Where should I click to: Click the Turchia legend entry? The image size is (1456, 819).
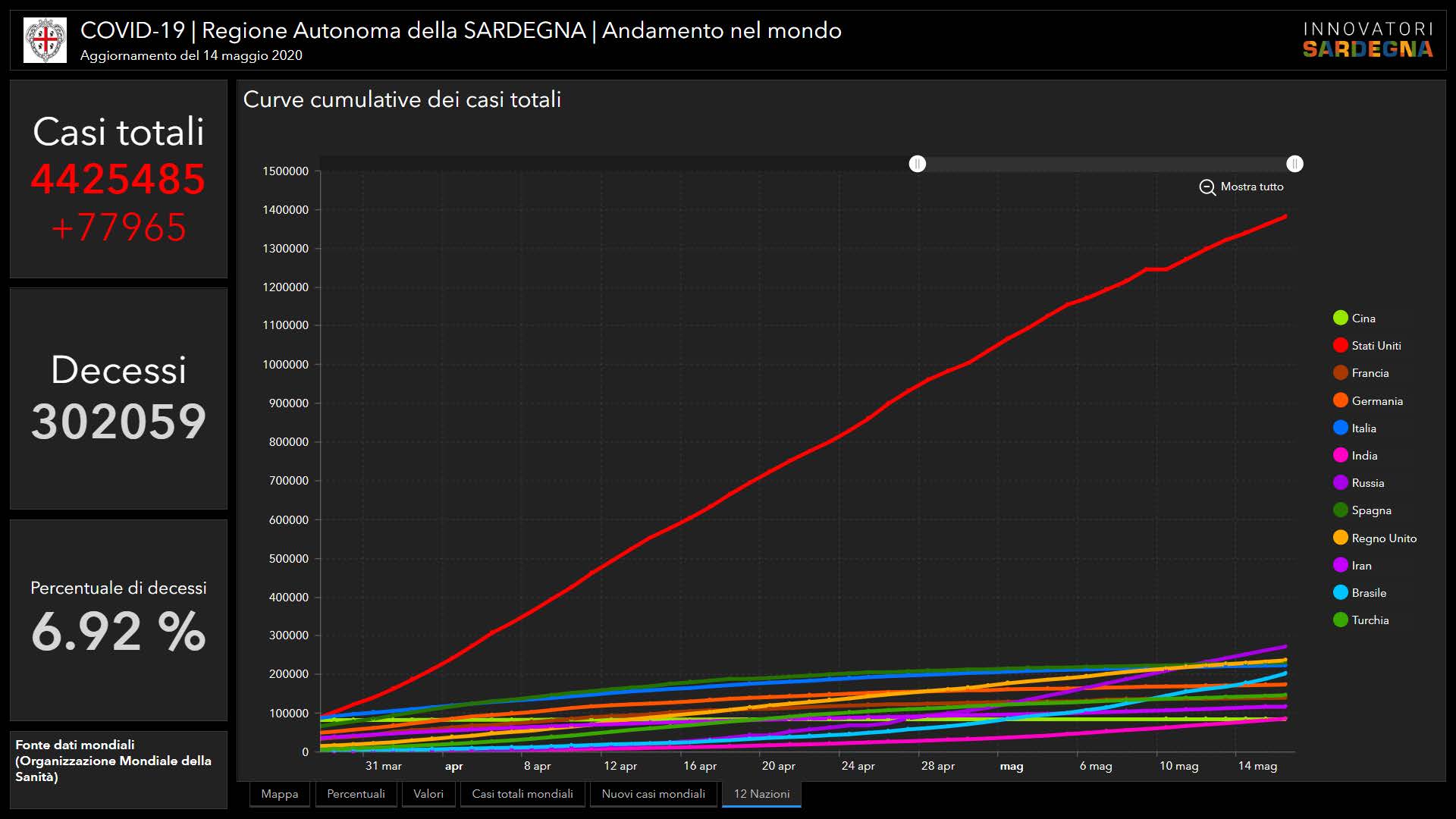click(1370, 620)
